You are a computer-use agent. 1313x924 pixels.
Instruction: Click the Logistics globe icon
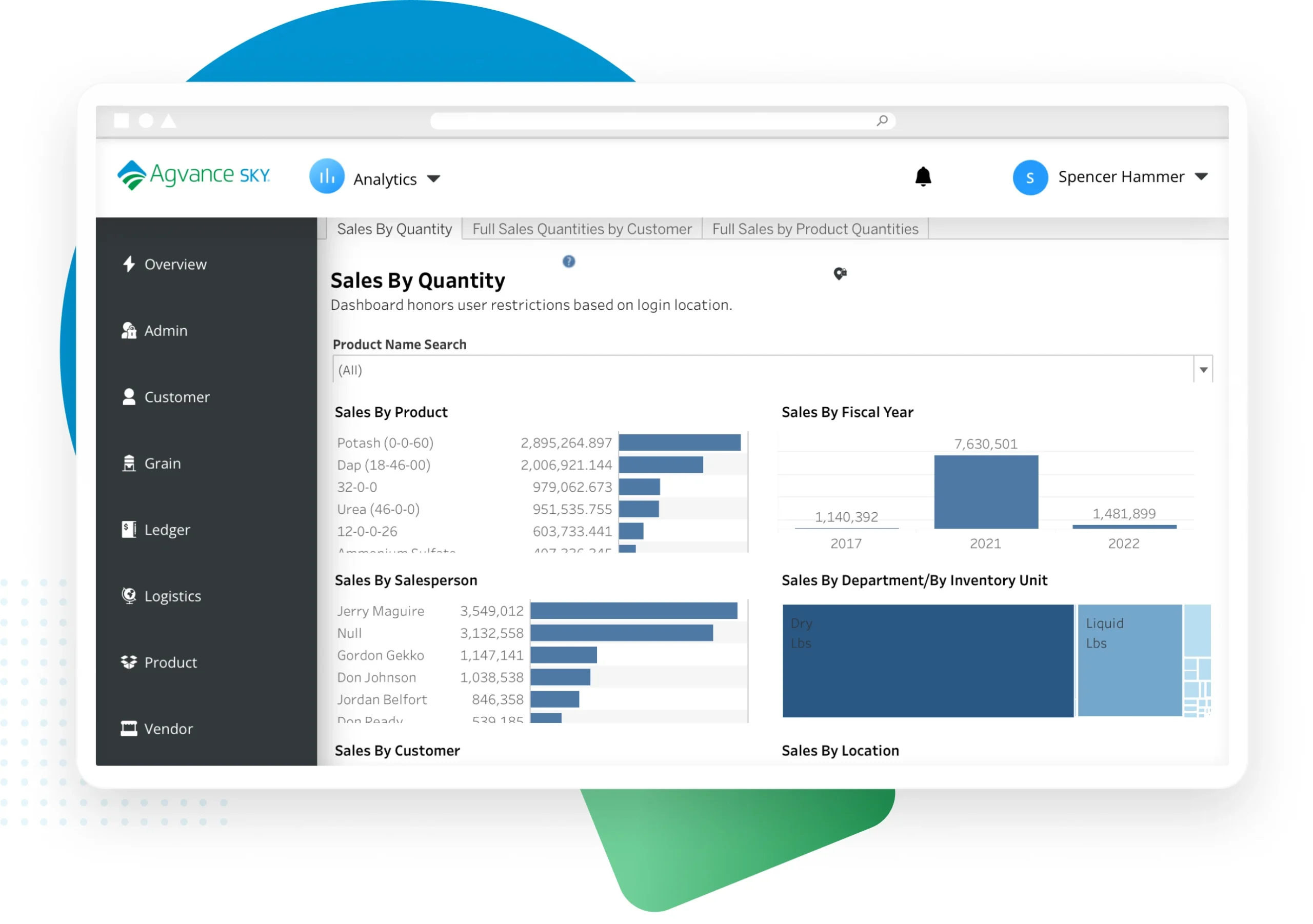click(129, 596)
